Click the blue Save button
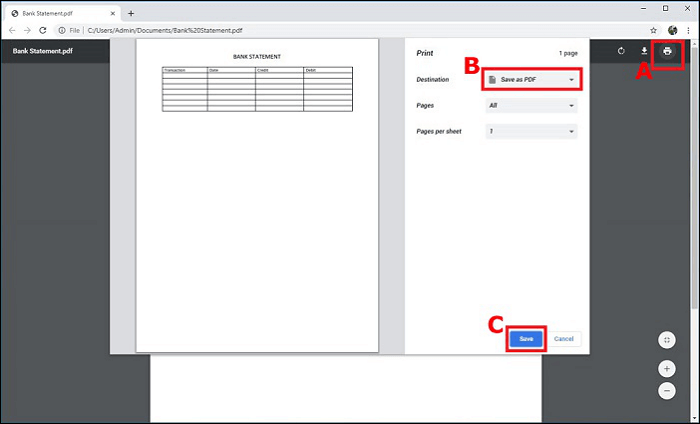The height and width of the screenshot is (424, 700). point(526,339)
